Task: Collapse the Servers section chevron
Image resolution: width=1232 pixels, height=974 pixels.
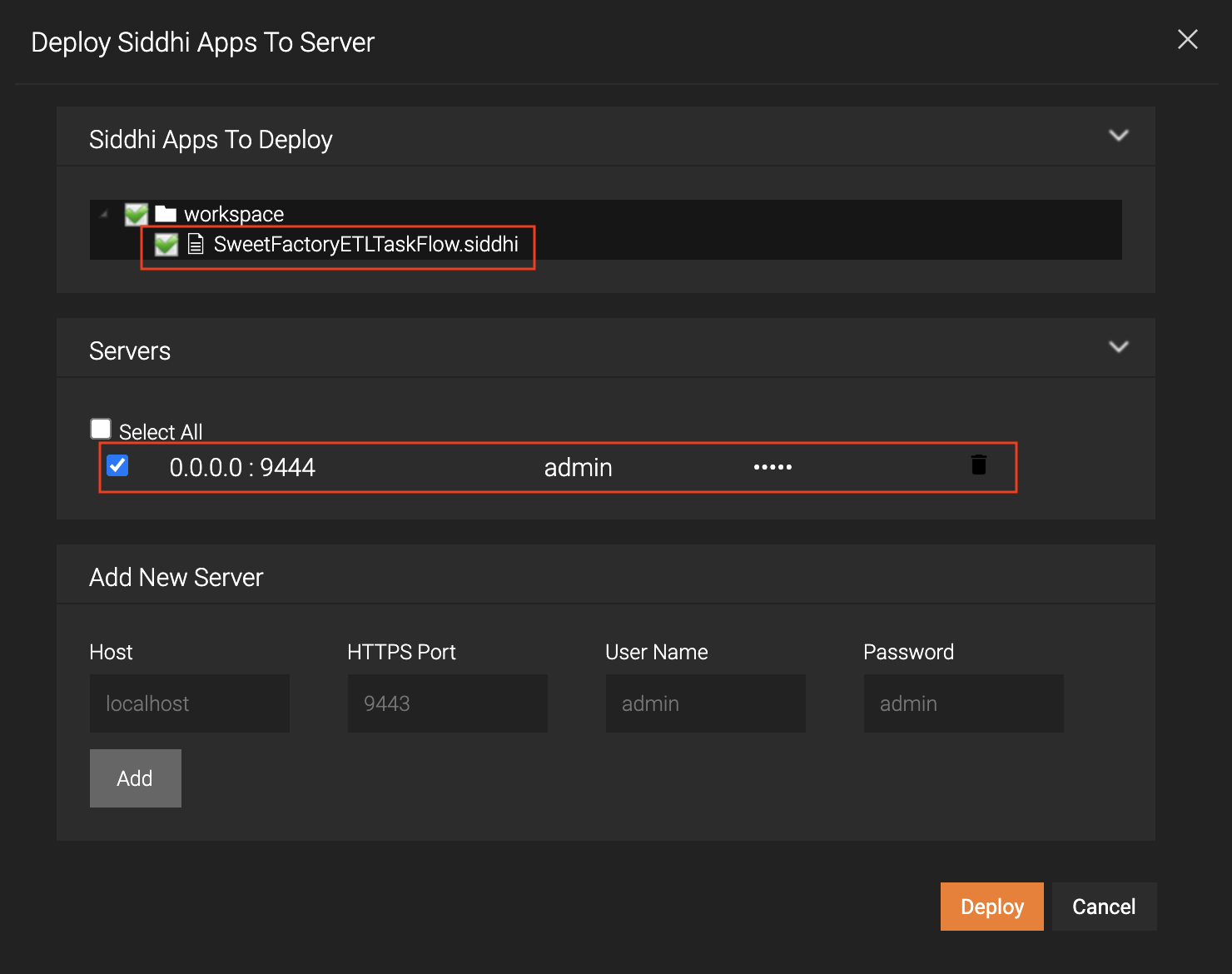Action: pos(1119,346)
